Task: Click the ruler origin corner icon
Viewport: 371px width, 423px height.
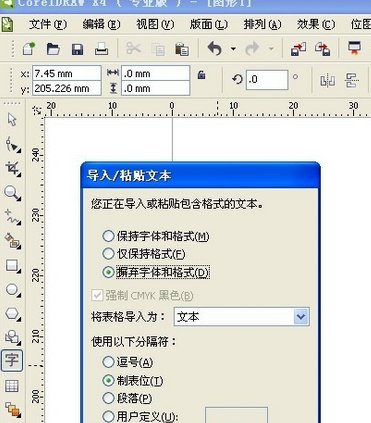Action: pyautogui.click(x=37, y=110)
